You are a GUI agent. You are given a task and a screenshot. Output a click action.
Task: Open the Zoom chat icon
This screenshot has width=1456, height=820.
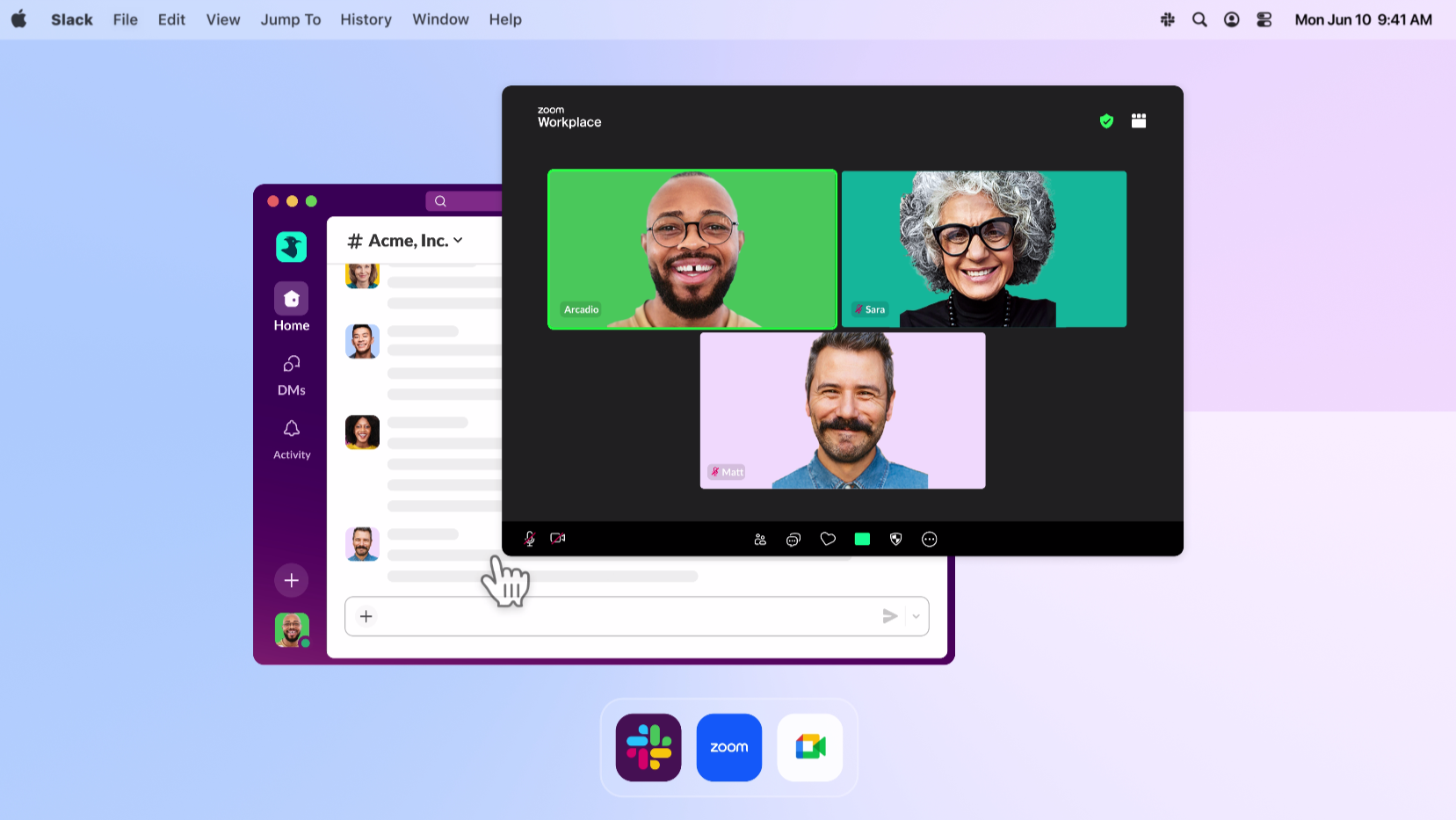pos(793,540)
